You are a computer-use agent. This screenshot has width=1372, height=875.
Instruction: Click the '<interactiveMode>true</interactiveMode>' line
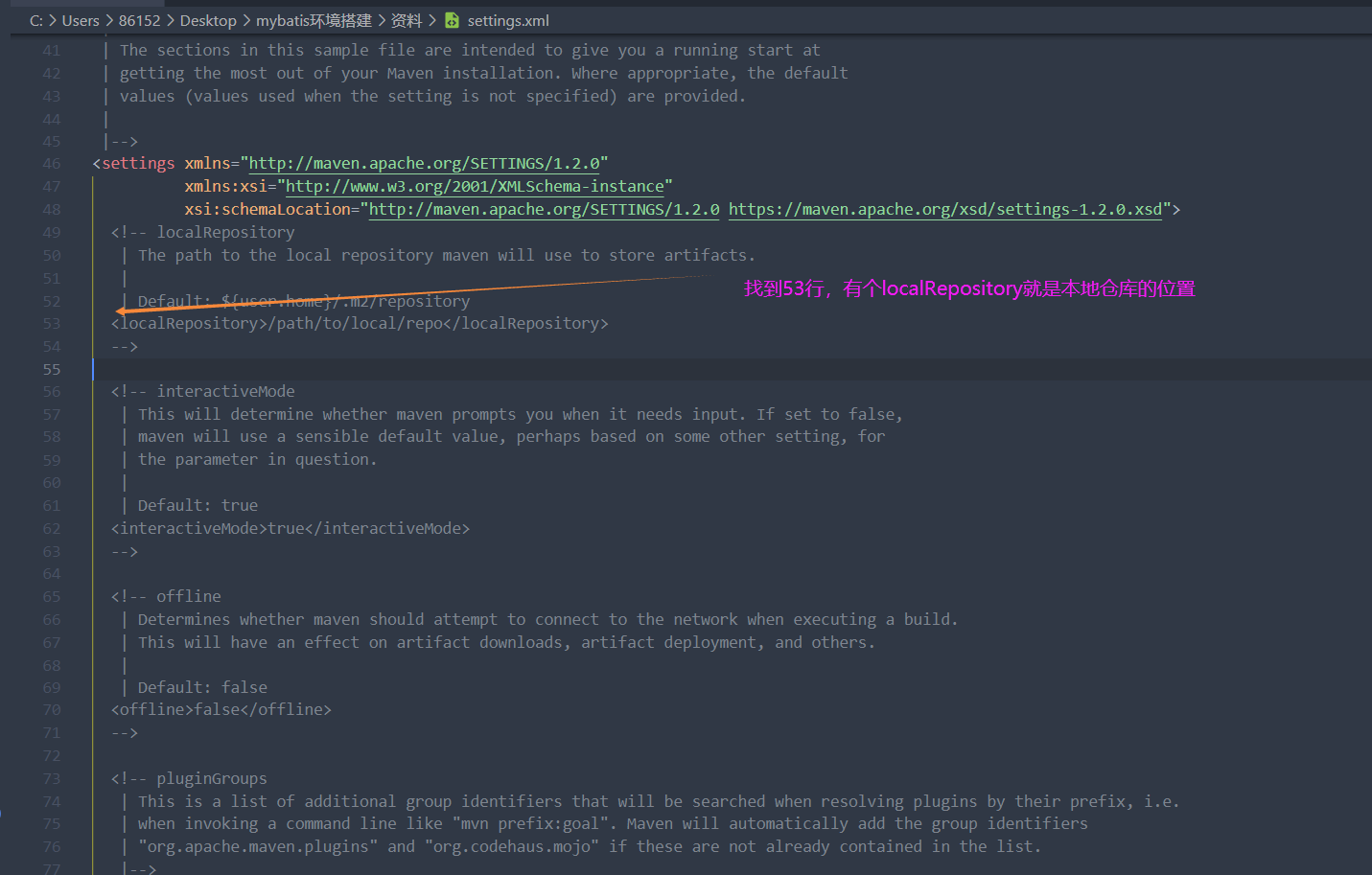[291, 529]
